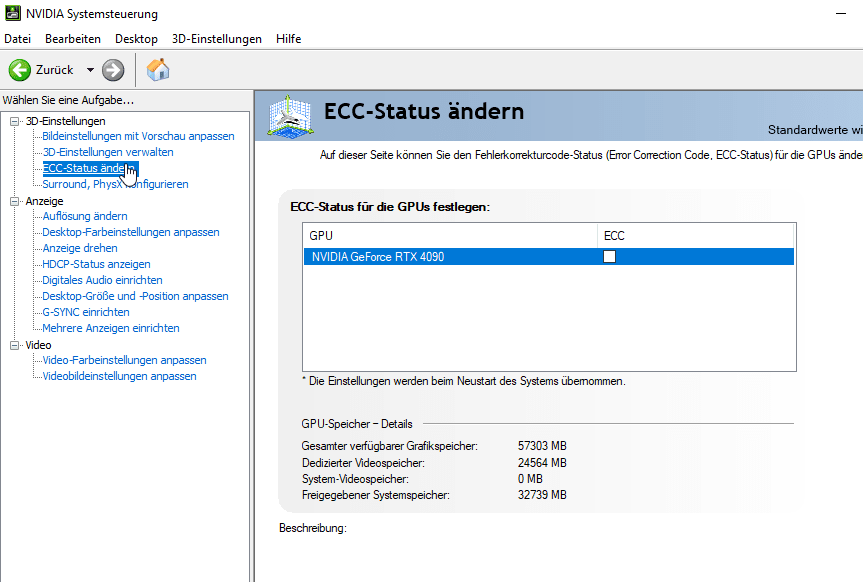Enable ECC checkbox for NVIDIA GeForce RTX 4090
The width and height of the screenshot is (863, 582).
coord(609,257)
